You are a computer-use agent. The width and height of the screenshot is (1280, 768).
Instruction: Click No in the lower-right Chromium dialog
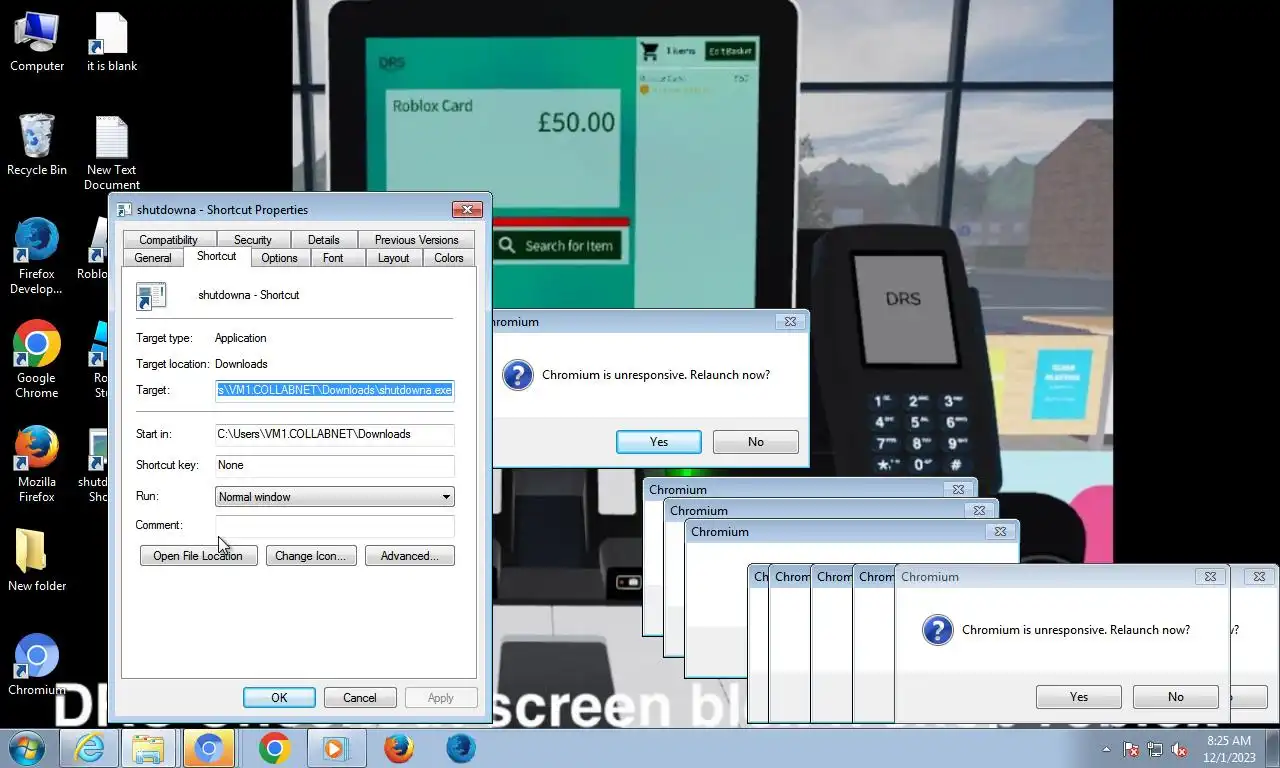tap(1175, 697)
